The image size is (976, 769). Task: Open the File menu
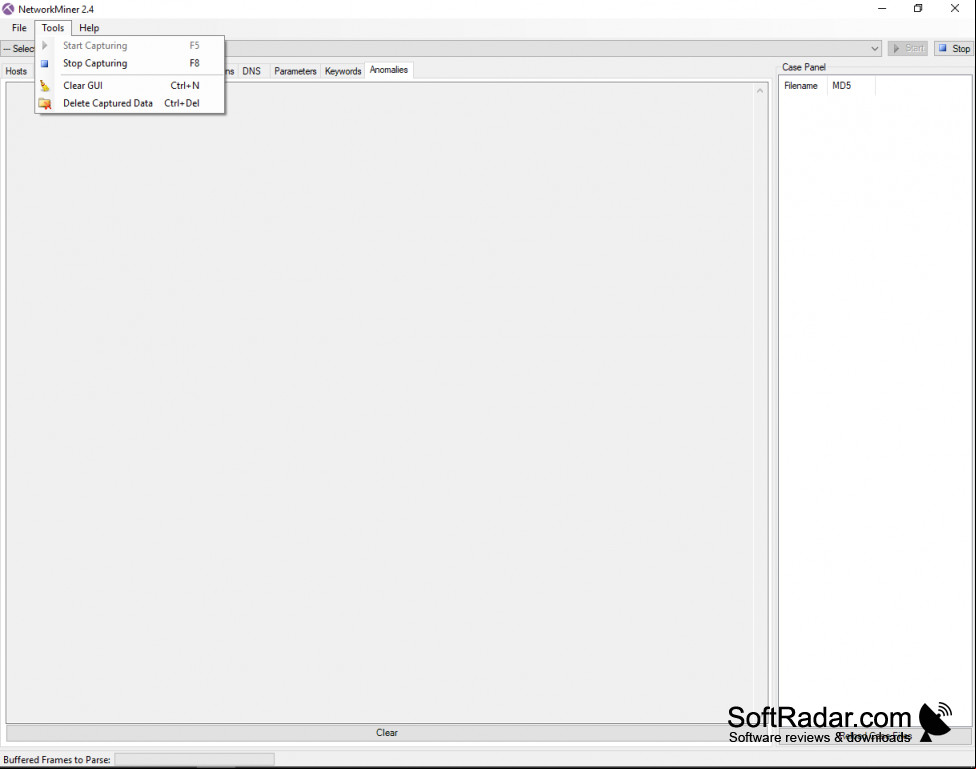click(19, 28)
